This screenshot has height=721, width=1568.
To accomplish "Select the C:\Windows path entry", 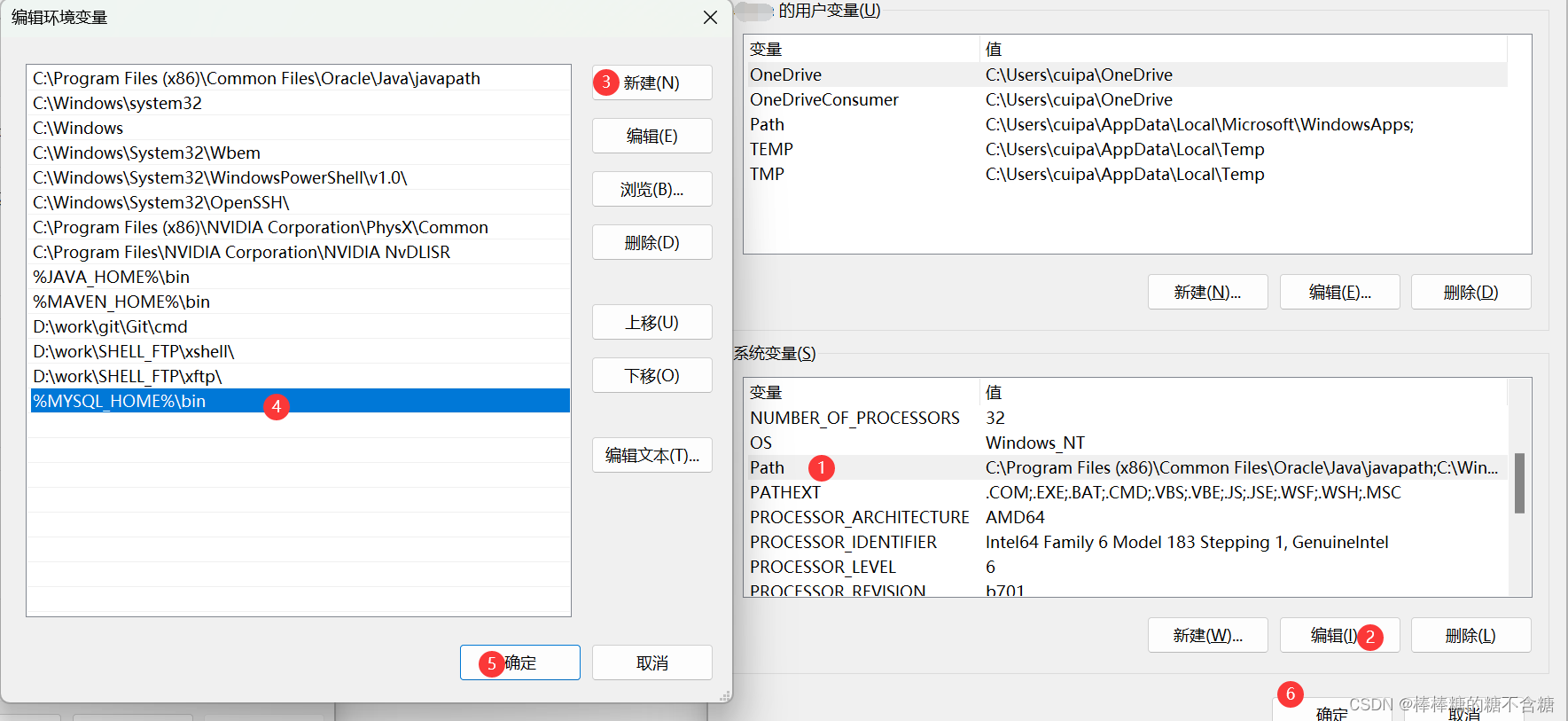I will coord(300,128).
